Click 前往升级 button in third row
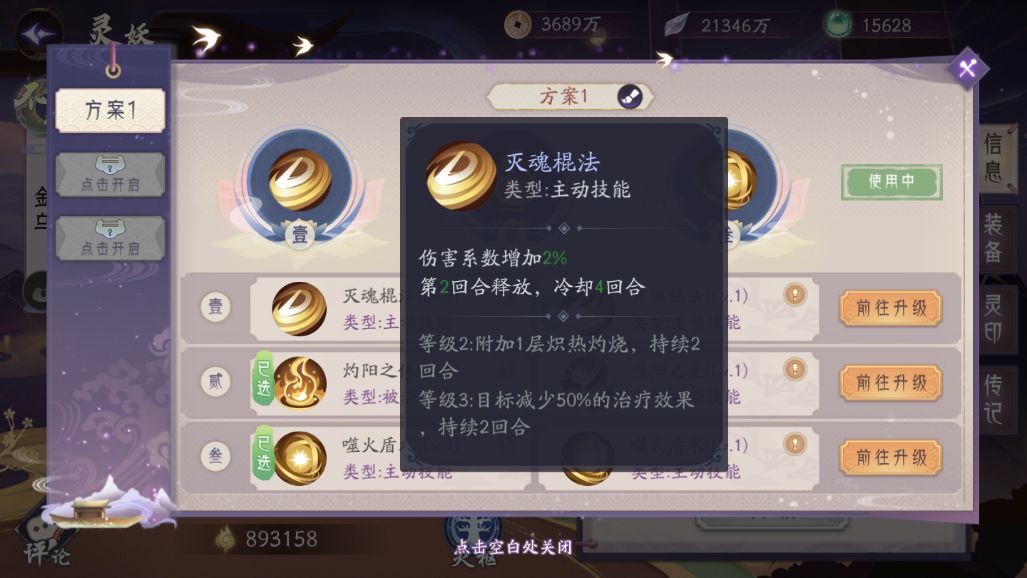Screen dimensions: 1027x578 (891, 457)
